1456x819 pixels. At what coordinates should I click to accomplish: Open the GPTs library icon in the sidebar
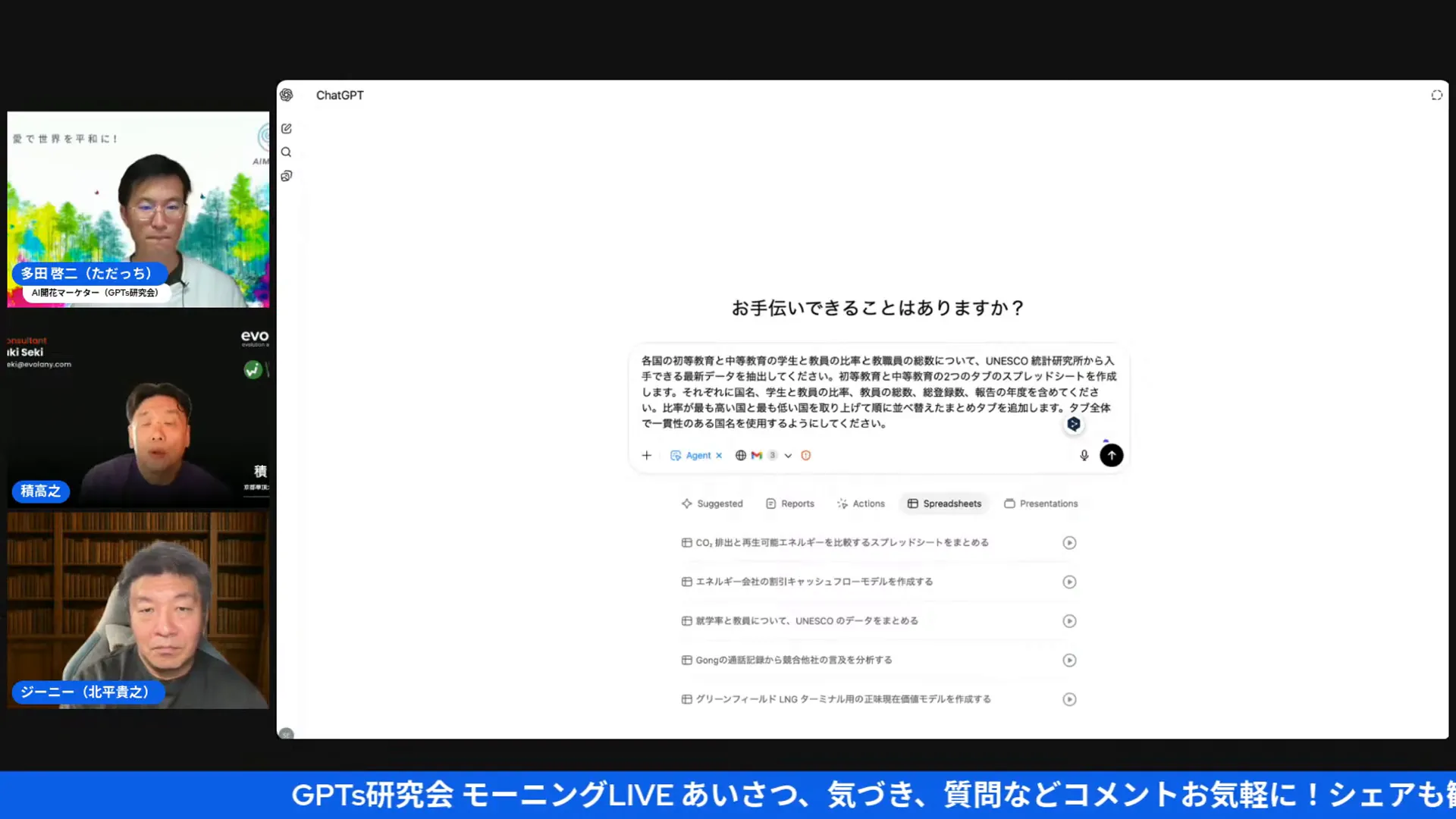pos(286,176)
